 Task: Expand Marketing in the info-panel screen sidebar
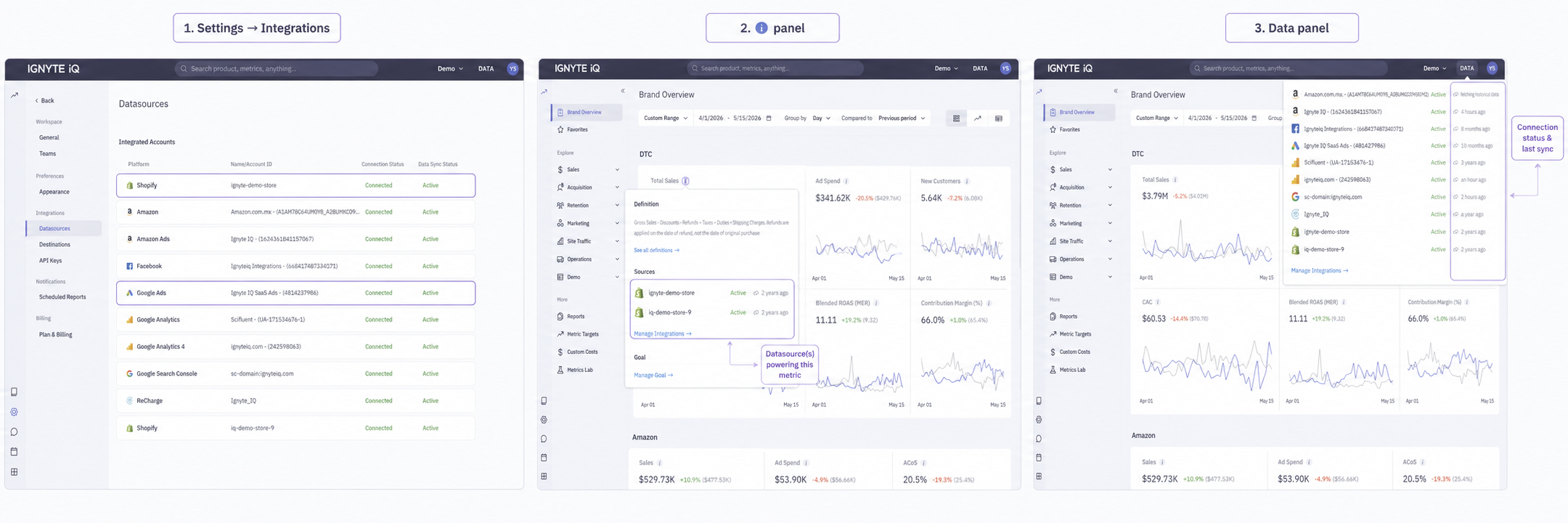(588, 223)
